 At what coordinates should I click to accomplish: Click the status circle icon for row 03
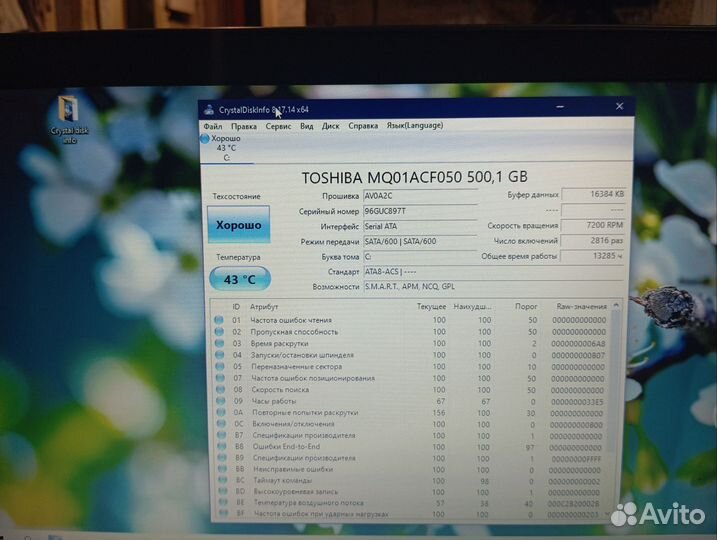point(219,343)
